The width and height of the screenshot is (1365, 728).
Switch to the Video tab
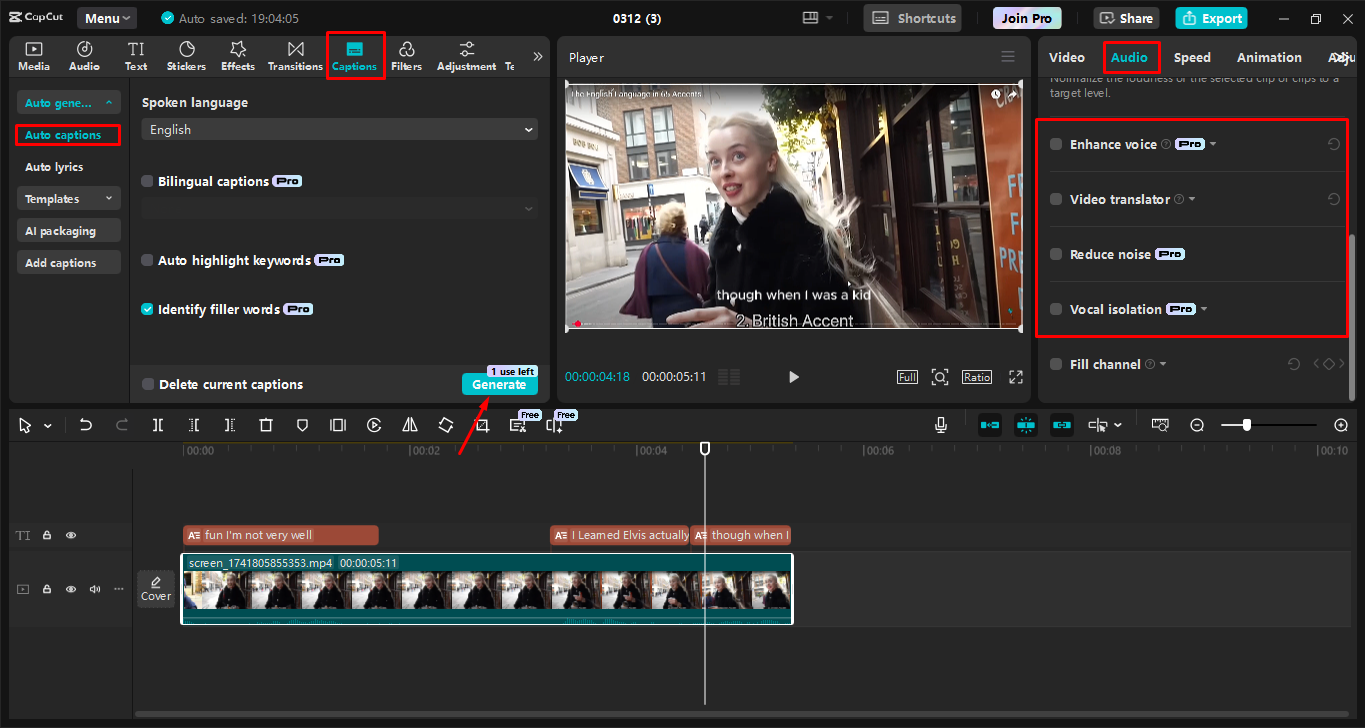coord(1067,57)
